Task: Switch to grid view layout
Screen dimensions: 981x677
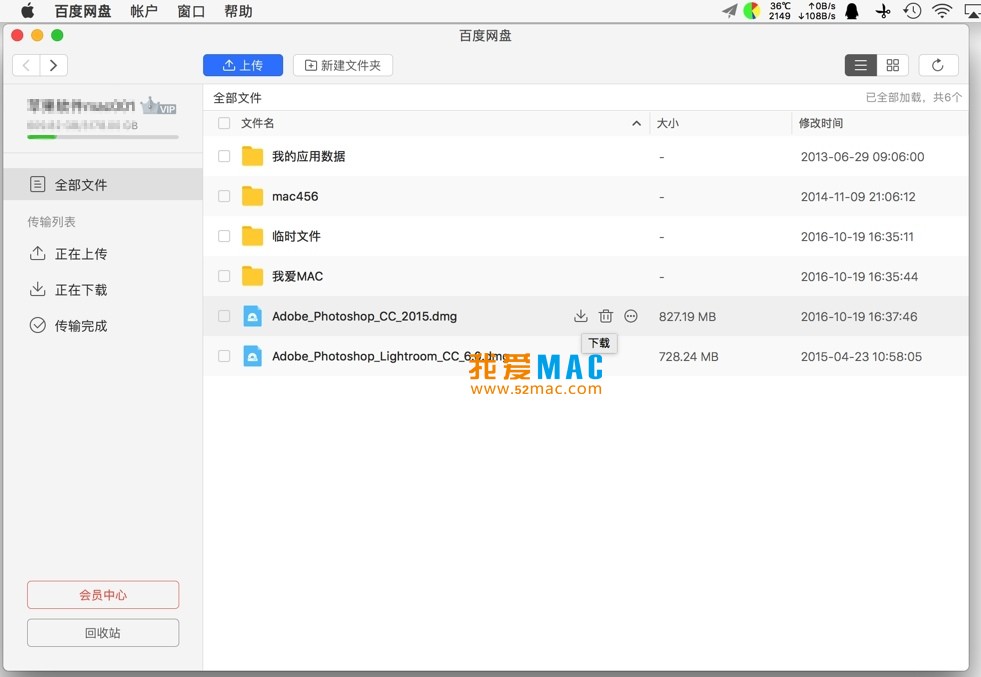Action: click(x=893, y=65)
